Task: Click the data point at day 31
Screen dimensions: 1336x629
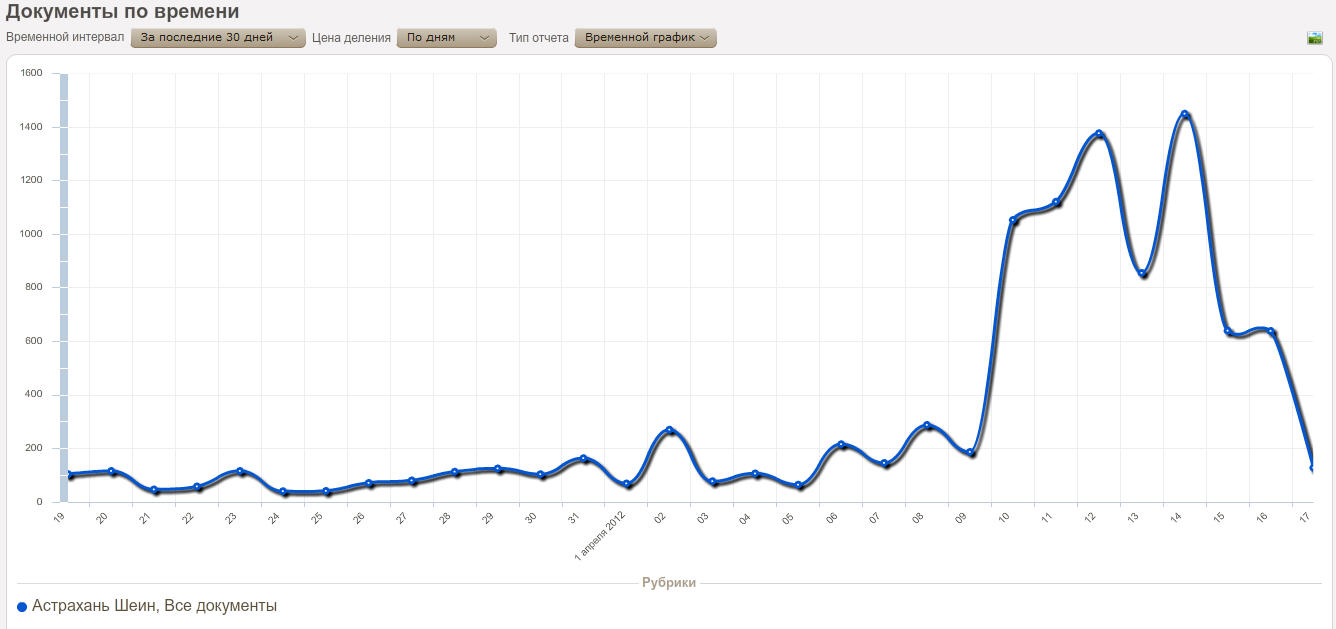Action: coord(584,459)
